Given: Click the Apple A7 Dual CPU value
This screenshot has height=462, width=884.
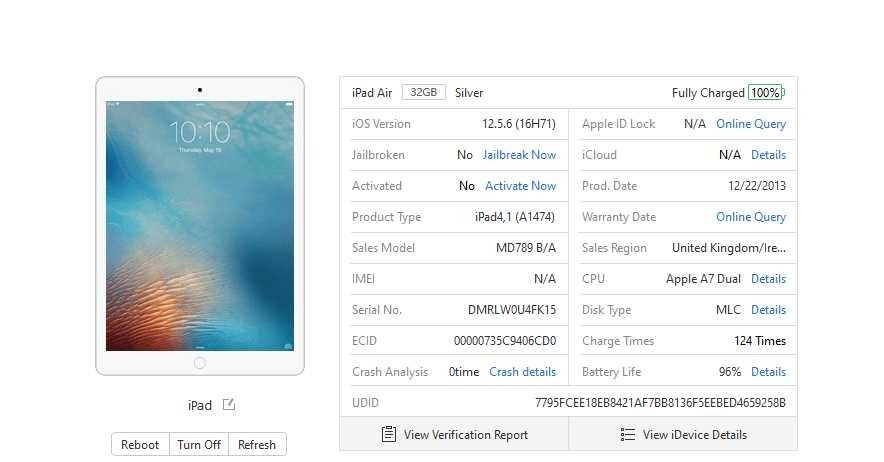Looking at the screenshot, I should pos(703,279).
